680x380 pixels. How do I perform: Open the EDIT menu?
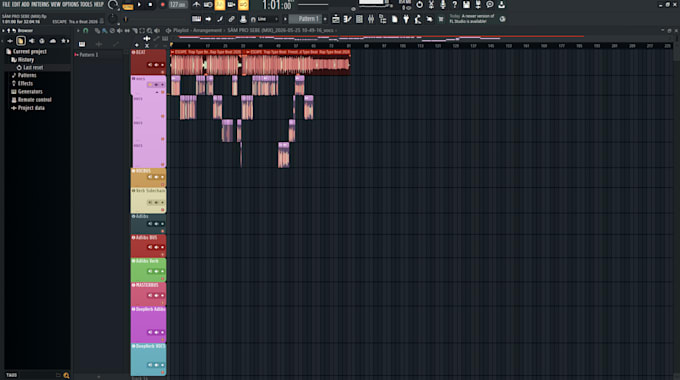16,4
